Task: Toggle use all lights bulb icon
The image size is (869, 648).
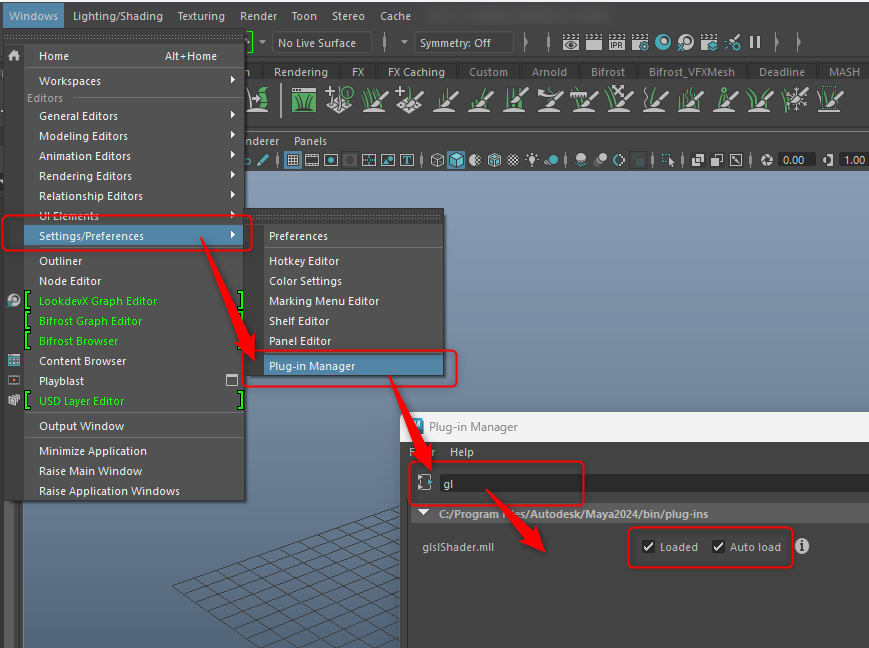Action: click(x=532, y=160)
